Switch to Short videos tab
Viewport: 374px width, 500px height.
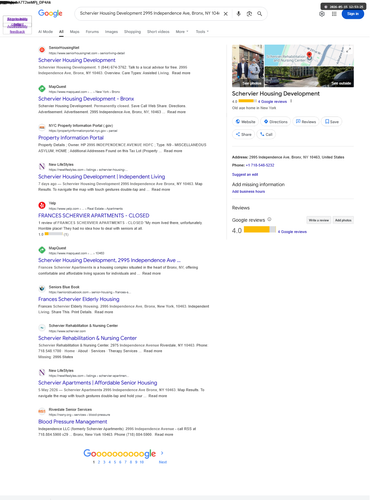click(x=158, y=32)
